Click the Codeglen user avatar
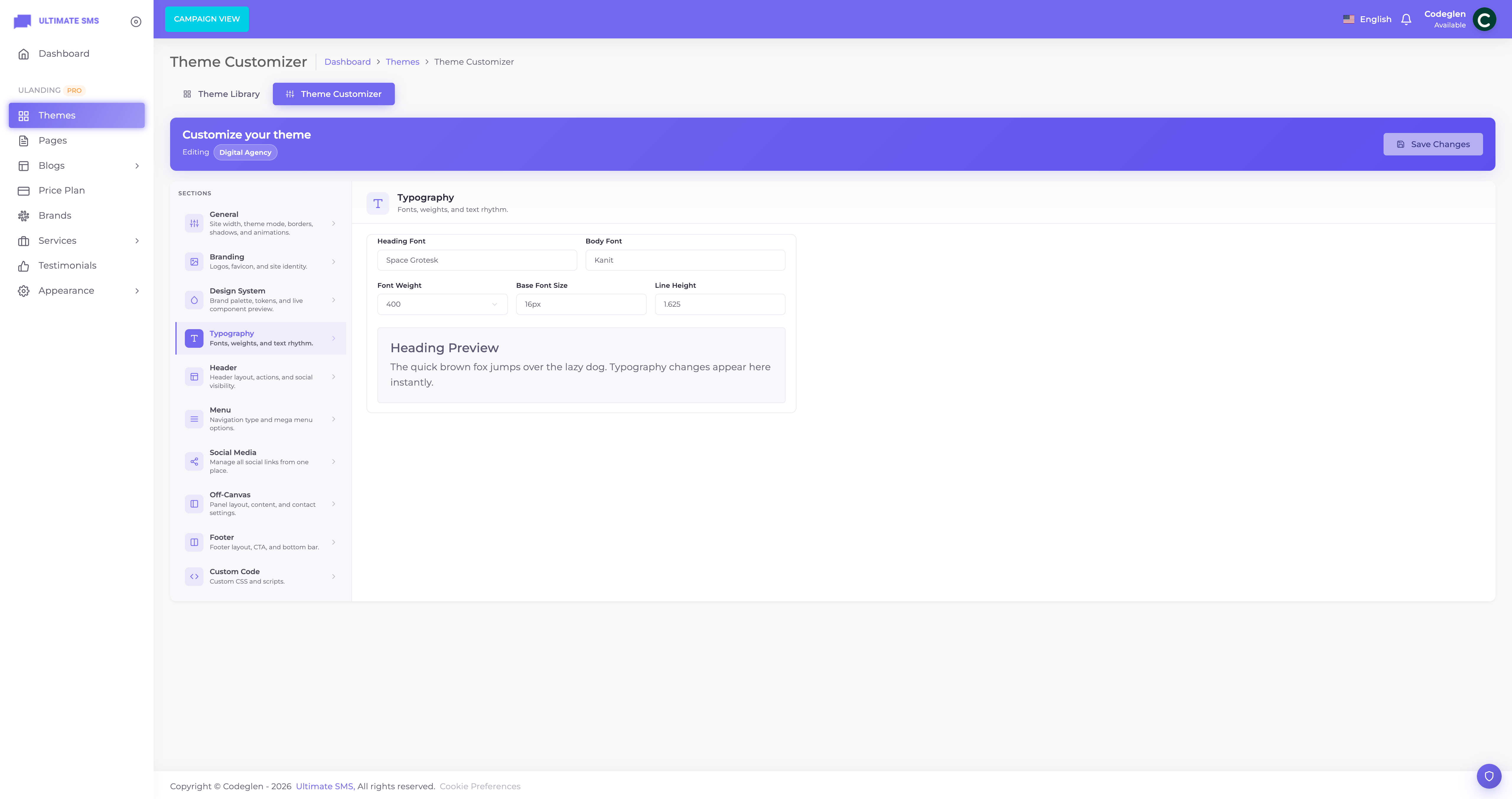The height and width of the screenshot is (799, 1512). click(1484, 20)
